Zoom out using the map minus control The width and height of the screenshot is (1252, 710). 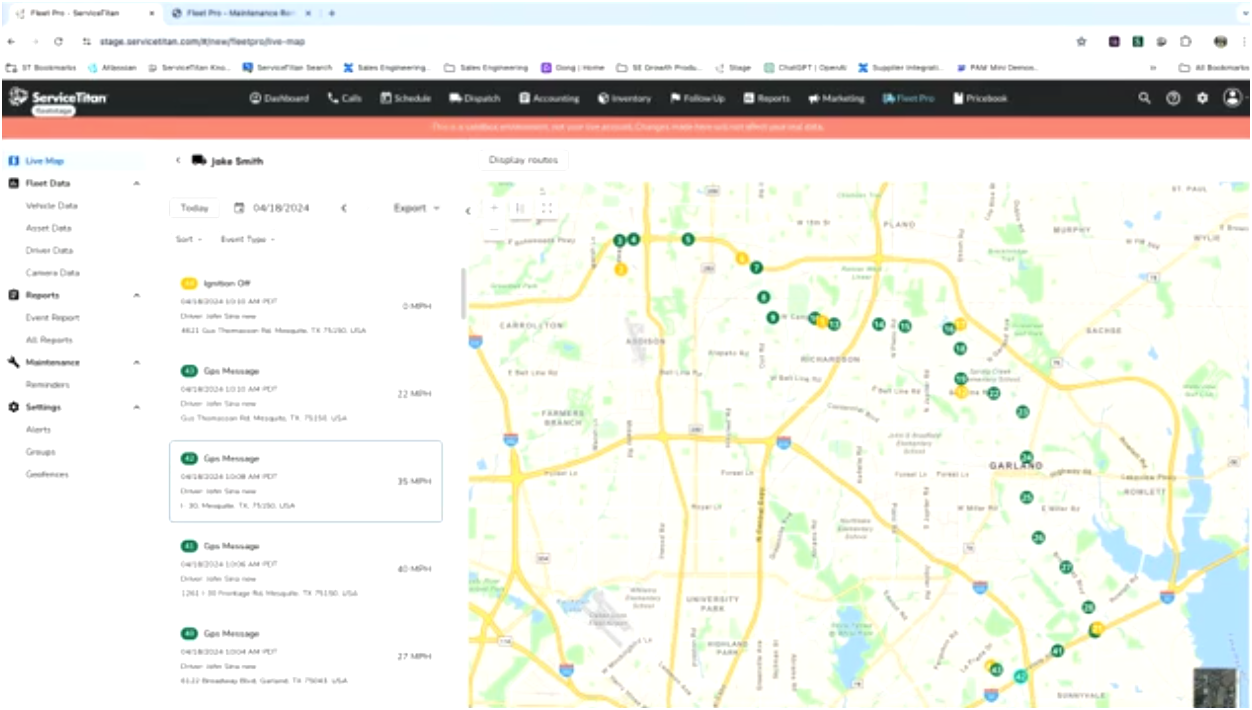[494, 230]
